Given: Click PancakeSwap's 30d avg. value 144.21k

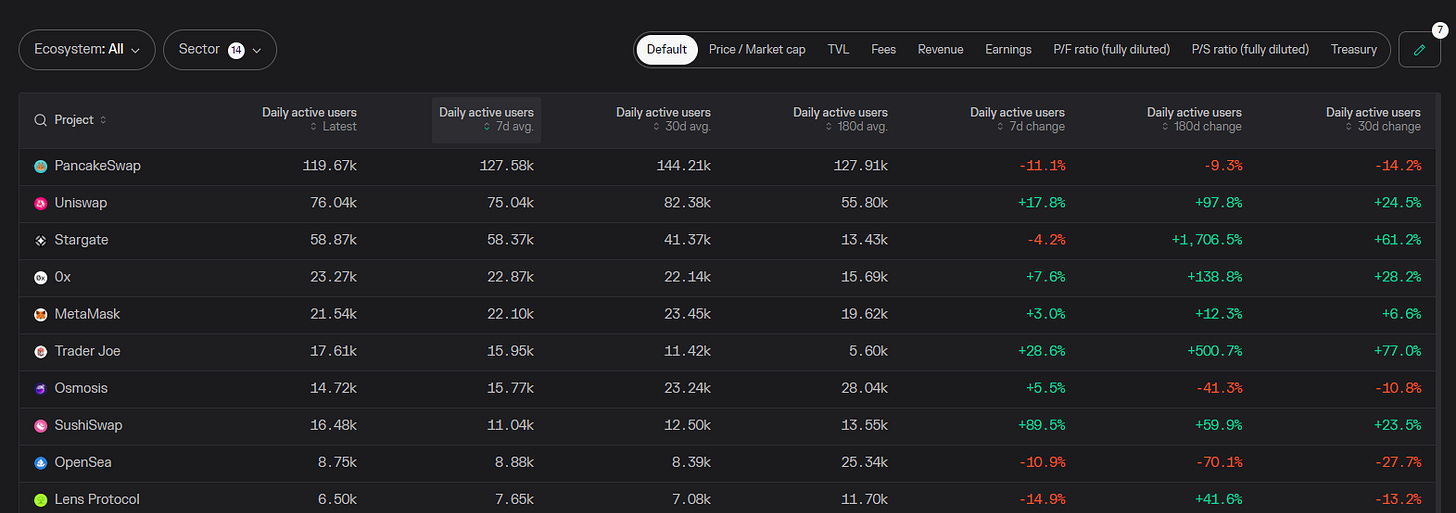Looking at the screenshot, I should (683, 166).
